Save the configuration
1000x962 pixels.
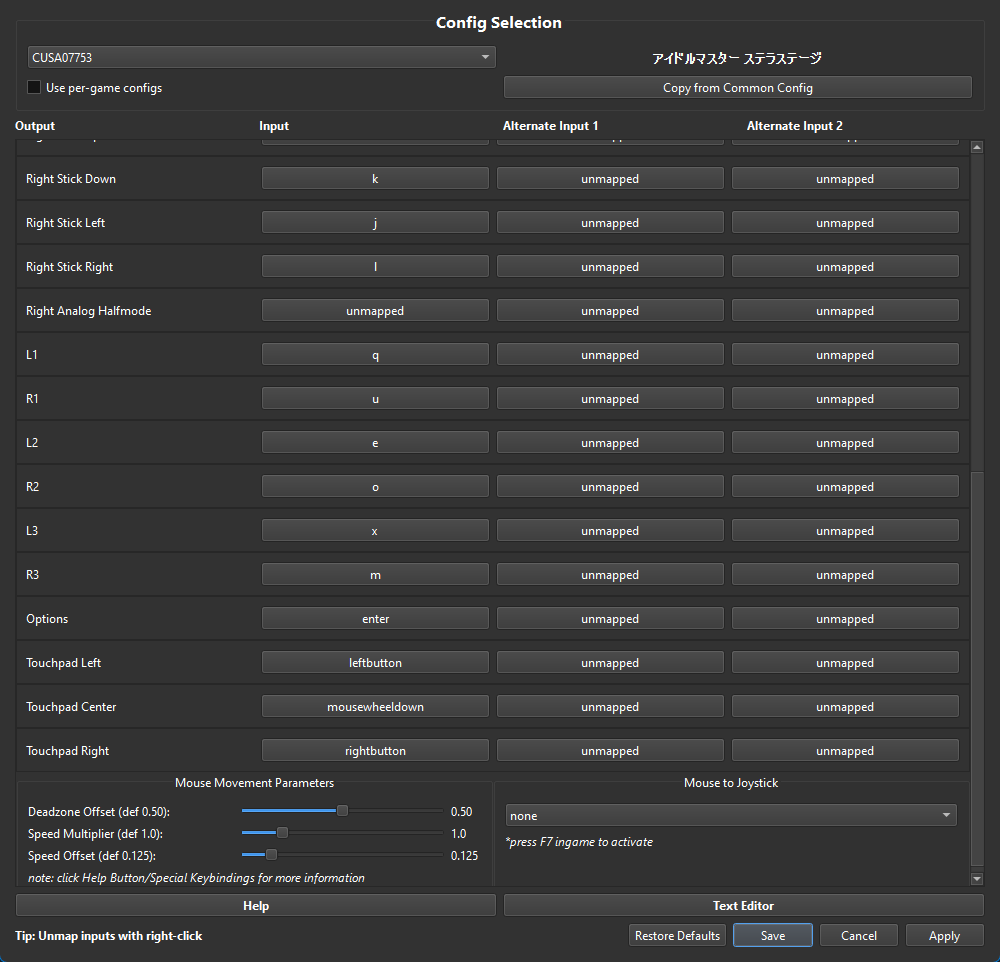[773, 935]
